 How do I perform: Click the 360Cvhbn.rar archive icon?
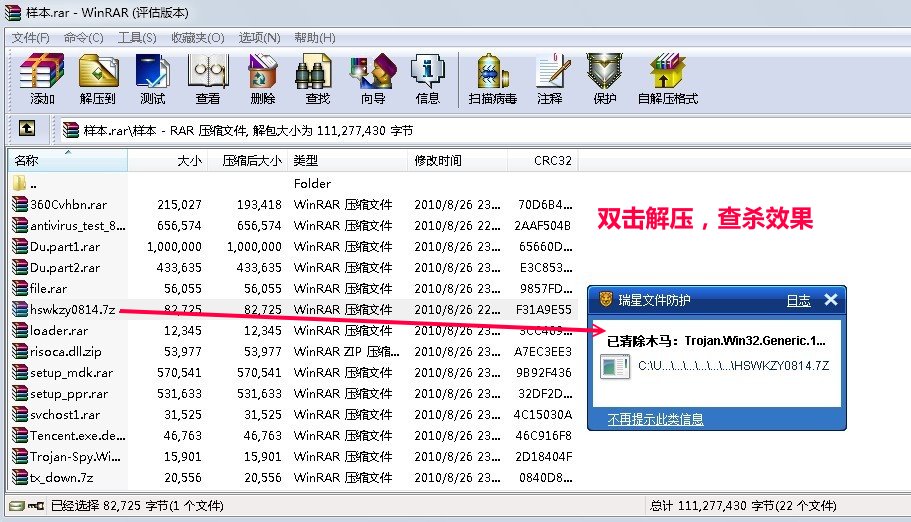20,204
